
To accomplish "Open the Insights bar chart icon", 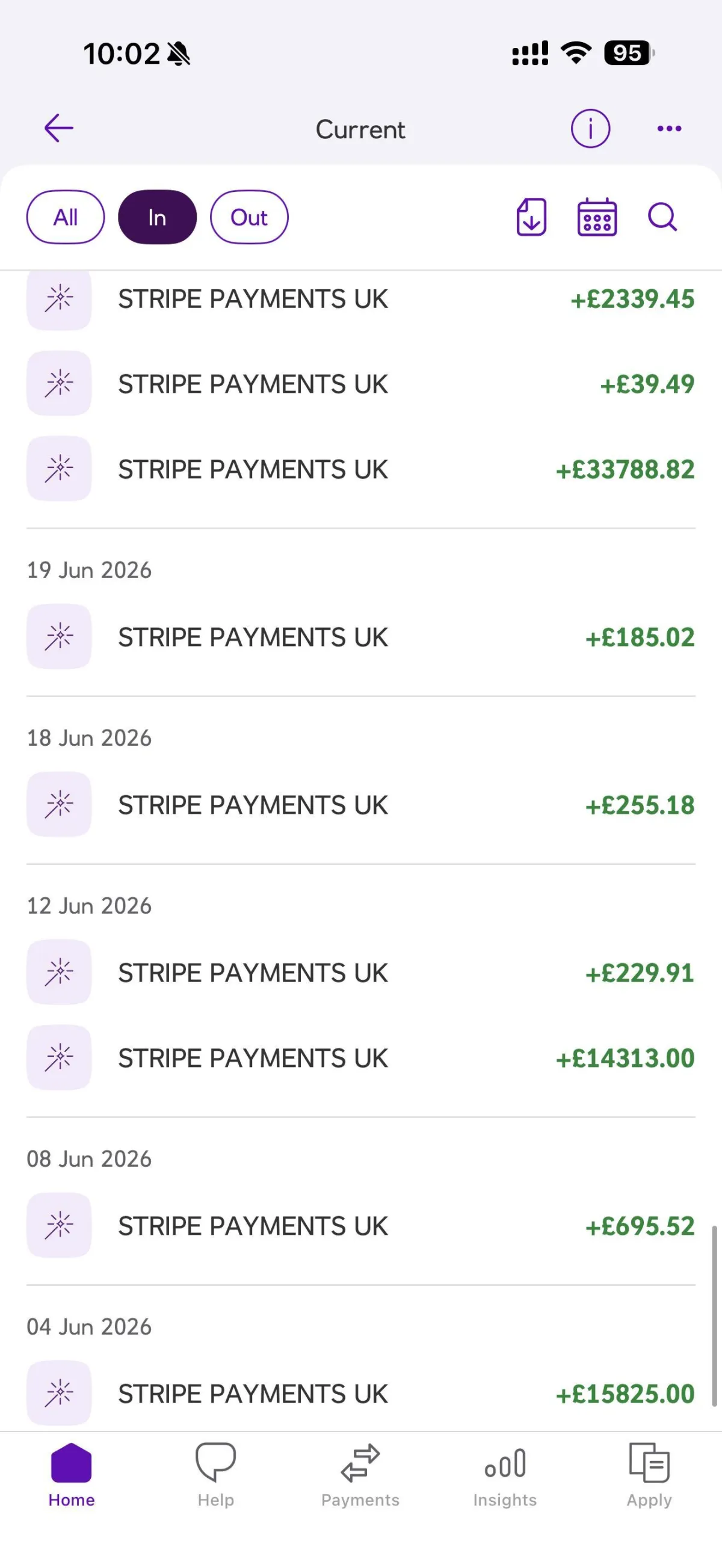I will pos(505,1463).
